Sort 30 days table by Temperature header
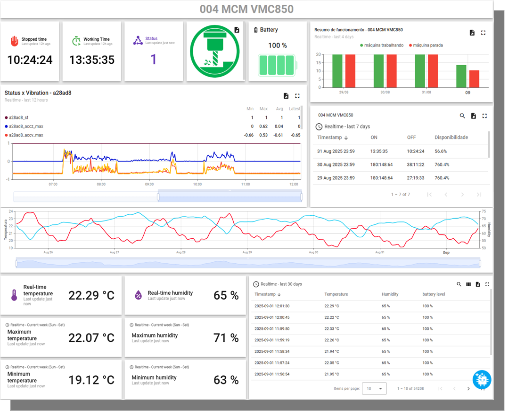This screenshot has width=505, height=411. (336, 294)
